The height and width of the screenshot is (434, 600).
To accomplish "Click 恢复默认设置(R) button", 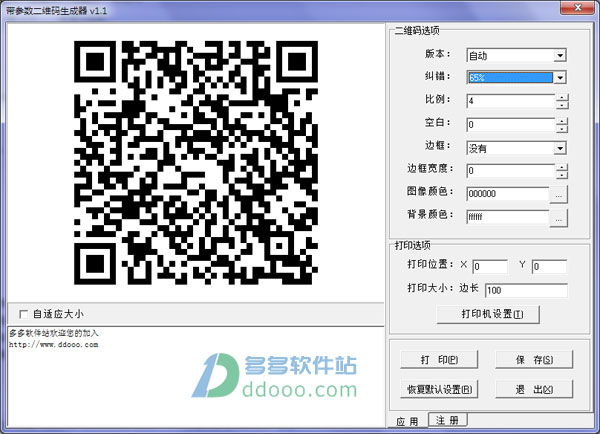I will (439, 389).
